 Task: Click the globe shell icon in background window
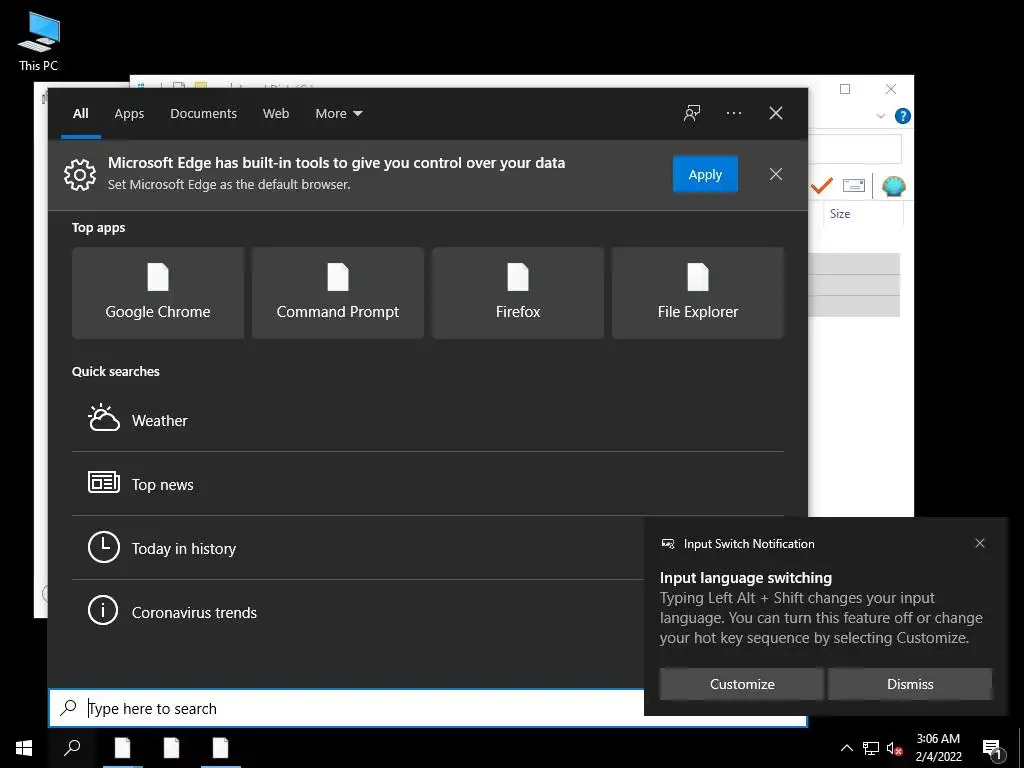point(893,186)
